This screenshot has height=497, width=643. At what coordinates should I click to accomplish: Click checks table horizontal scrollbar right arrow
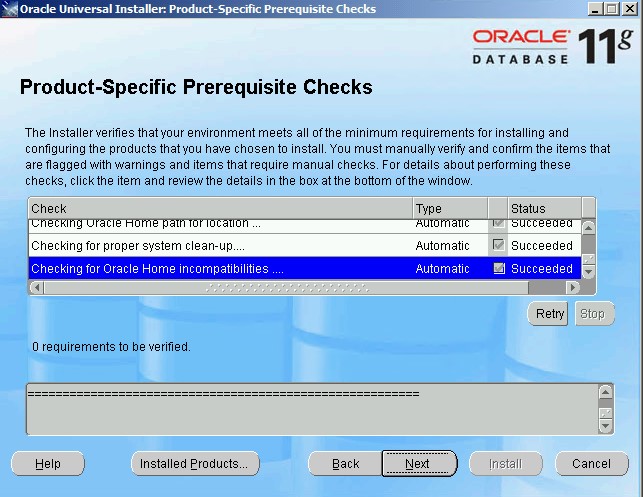(x=573, y=287)
